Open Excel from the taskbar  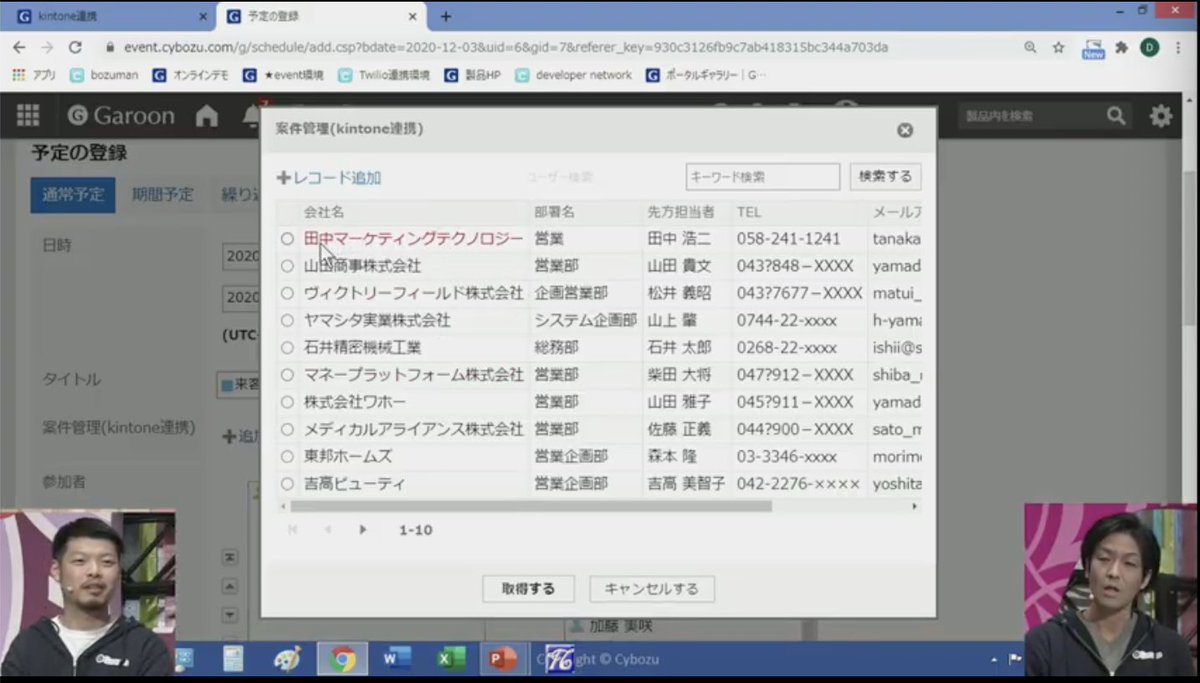[451, 659]
